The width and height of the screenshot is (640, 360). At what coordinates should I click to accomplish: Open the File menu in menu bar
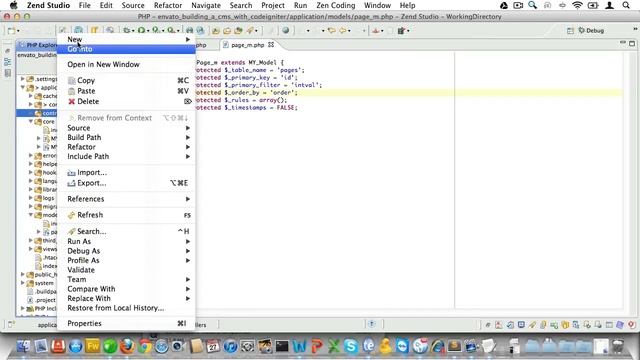coord(84,5)
